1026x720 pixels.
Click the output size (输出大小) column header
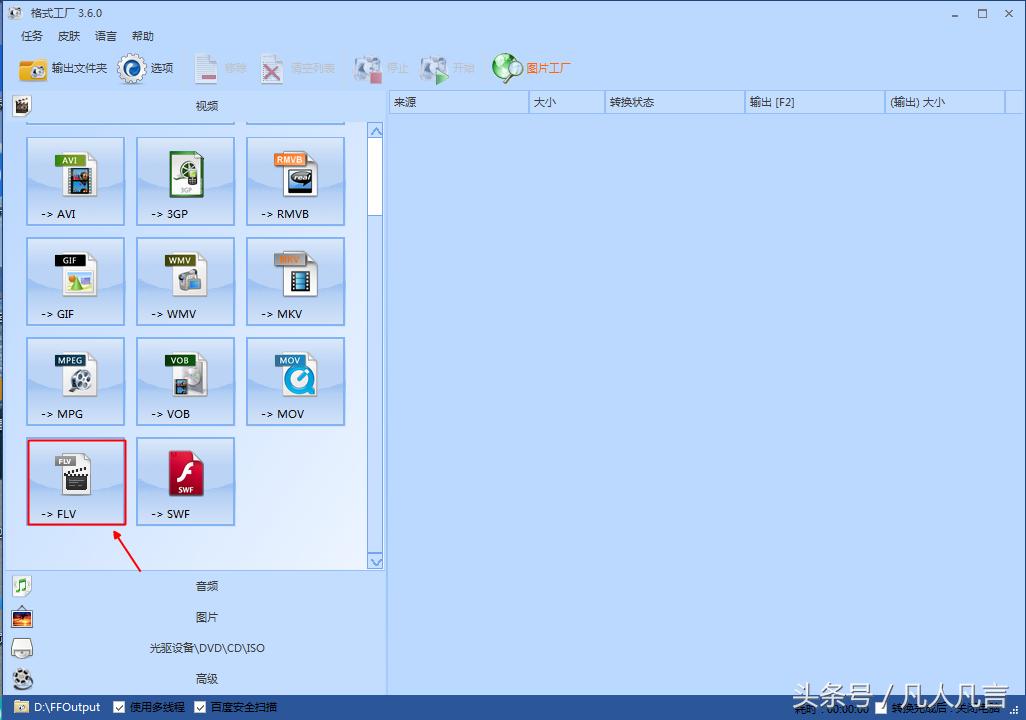pos(945,102)
